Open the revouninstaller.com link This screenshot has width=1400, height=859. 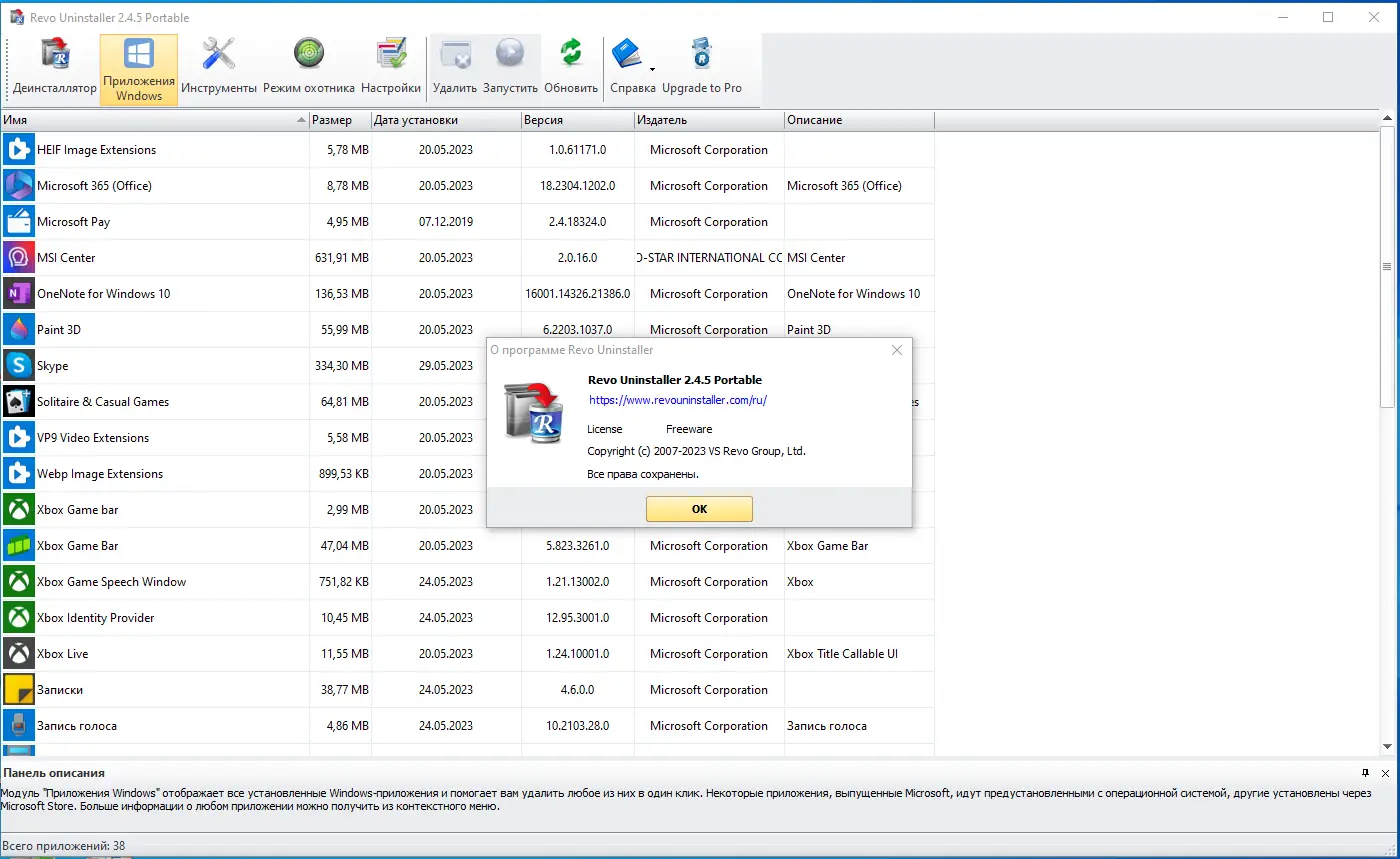(678, 400)
